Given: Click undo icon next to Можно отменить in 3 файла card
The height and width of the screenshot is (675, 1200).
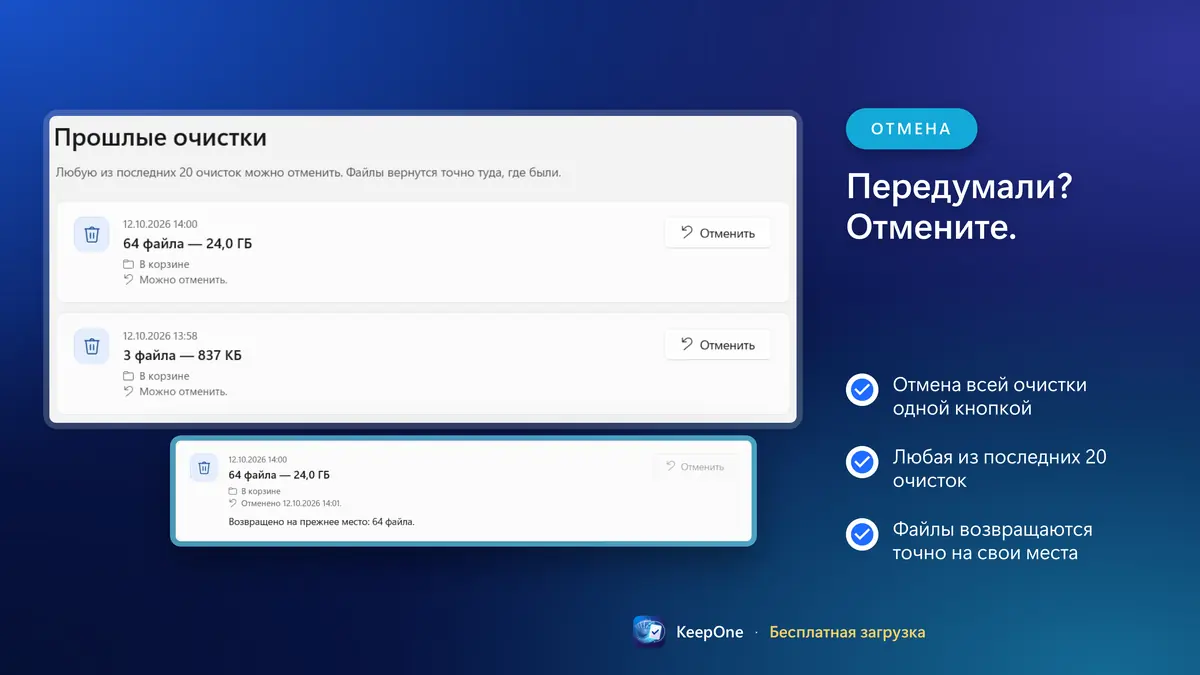Looking at the screenshot, I should point(128,392).
